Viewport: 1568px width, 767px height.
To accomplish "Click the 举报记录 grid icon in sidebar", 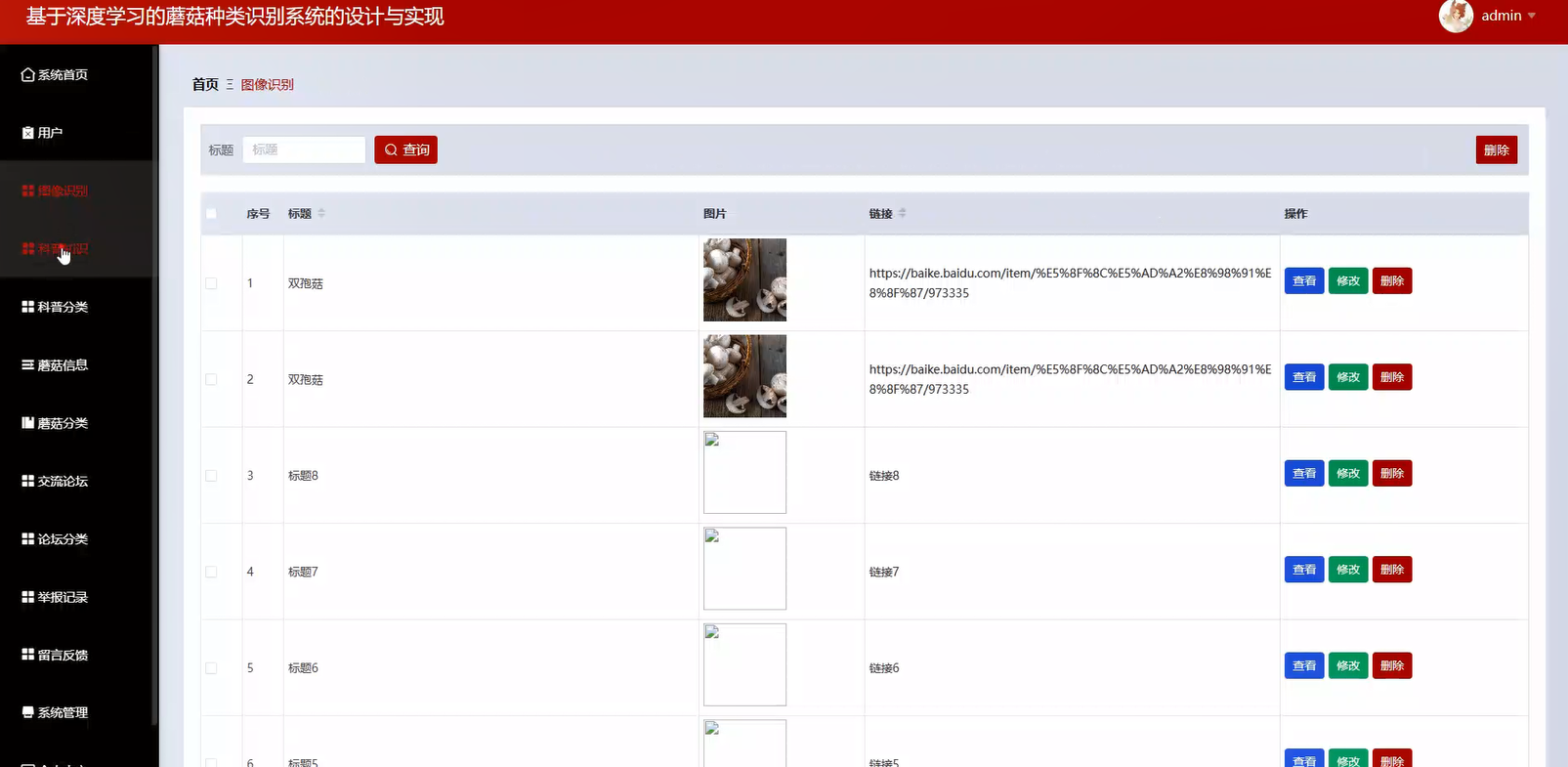I will 27,597.
